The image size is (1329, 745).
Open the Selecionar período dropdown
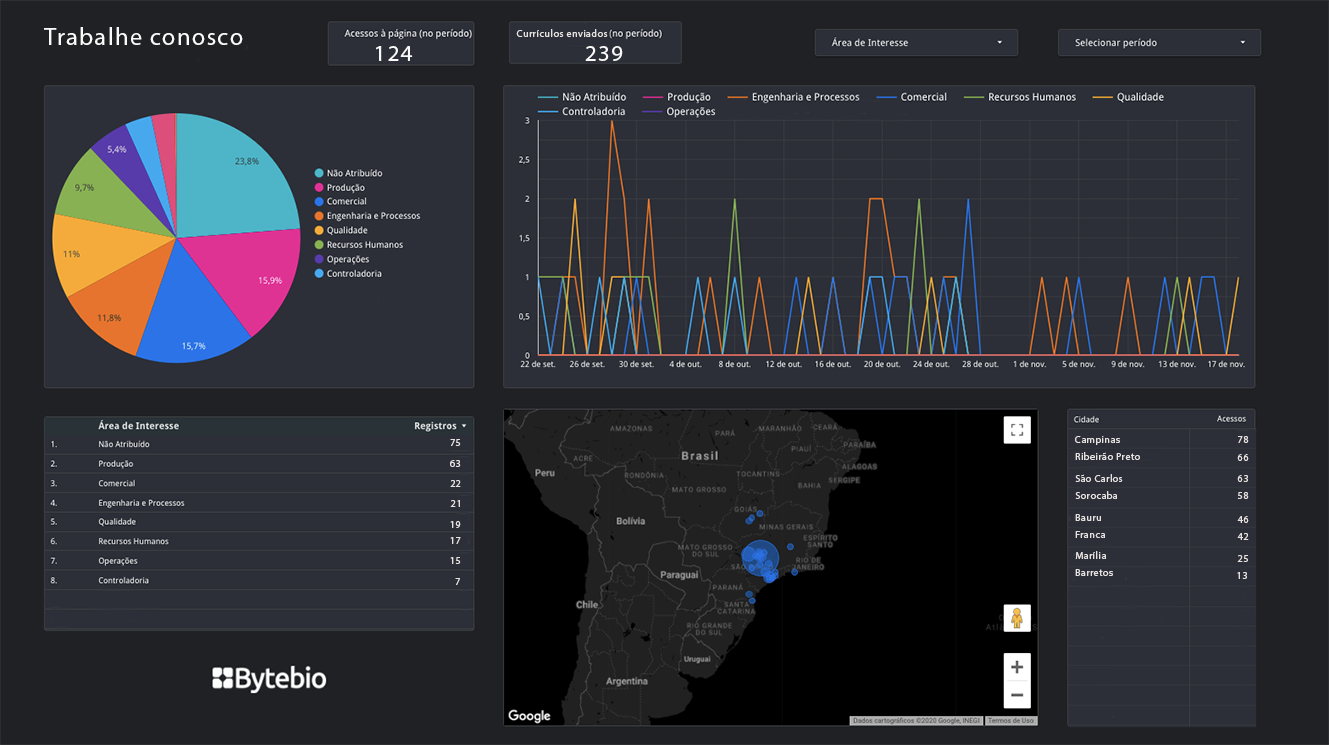point(1158,42)
